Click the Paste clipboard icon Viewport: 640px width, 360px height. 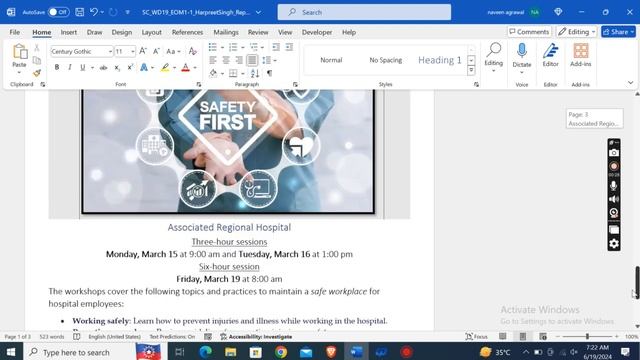coord(19,52)
